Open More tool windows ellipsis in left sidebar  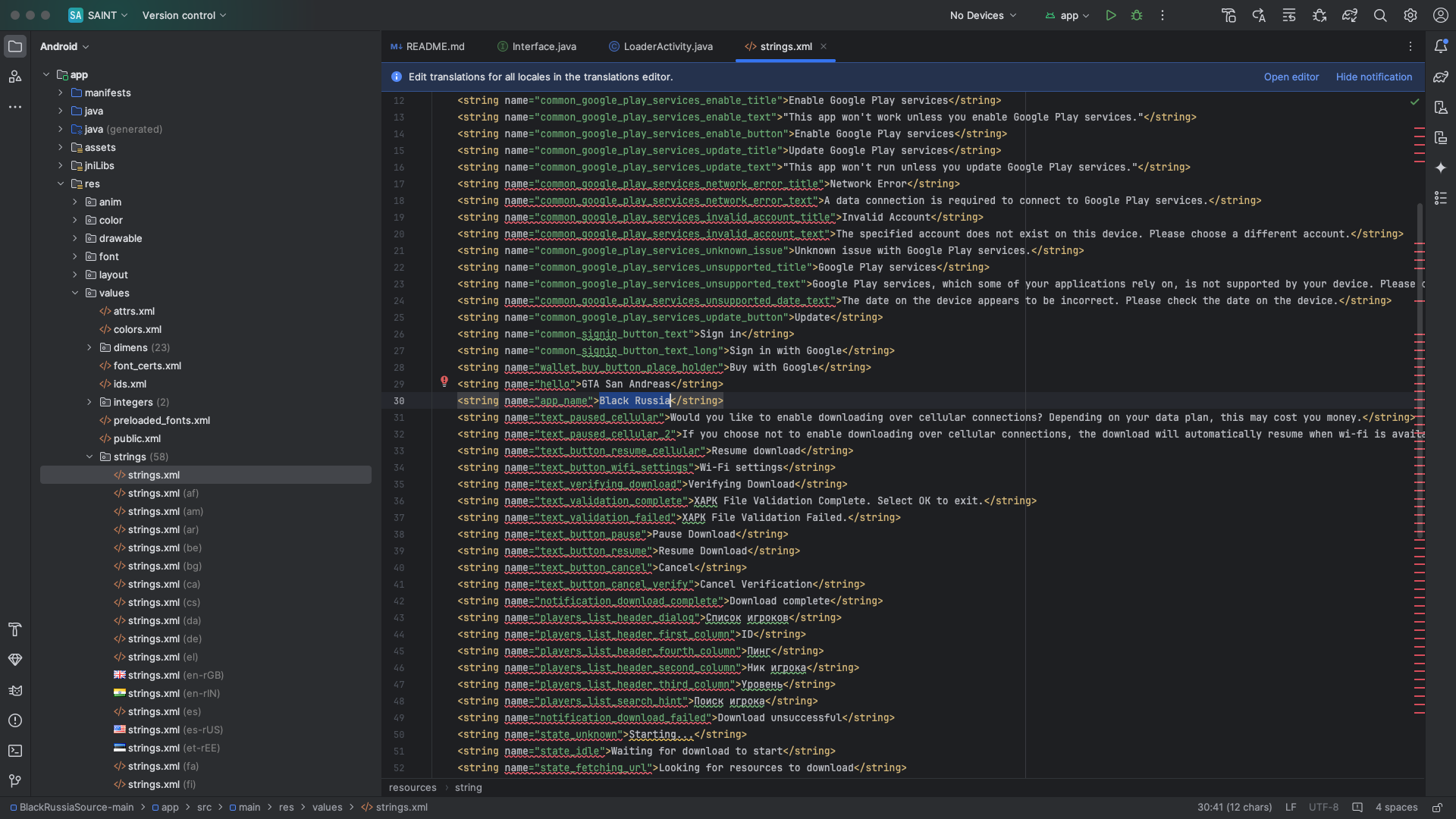pos(15,107)
